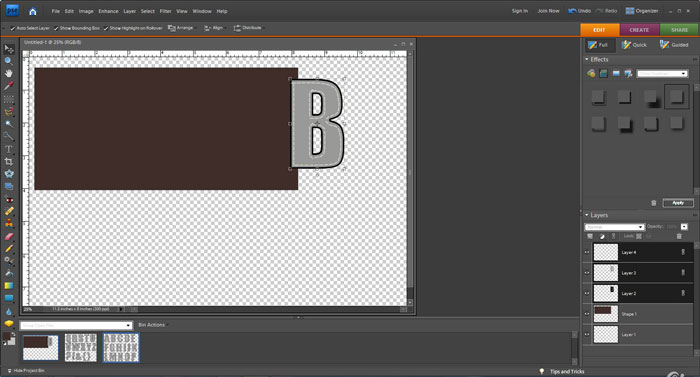700x377 pixels.
Task: Select the Gradient tool
Action: coord(8,286)
